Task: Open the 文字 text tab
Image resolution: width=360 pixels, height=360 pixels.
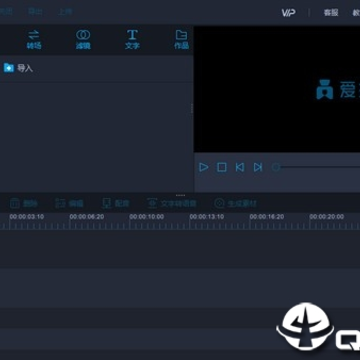Action: [132, 39]
